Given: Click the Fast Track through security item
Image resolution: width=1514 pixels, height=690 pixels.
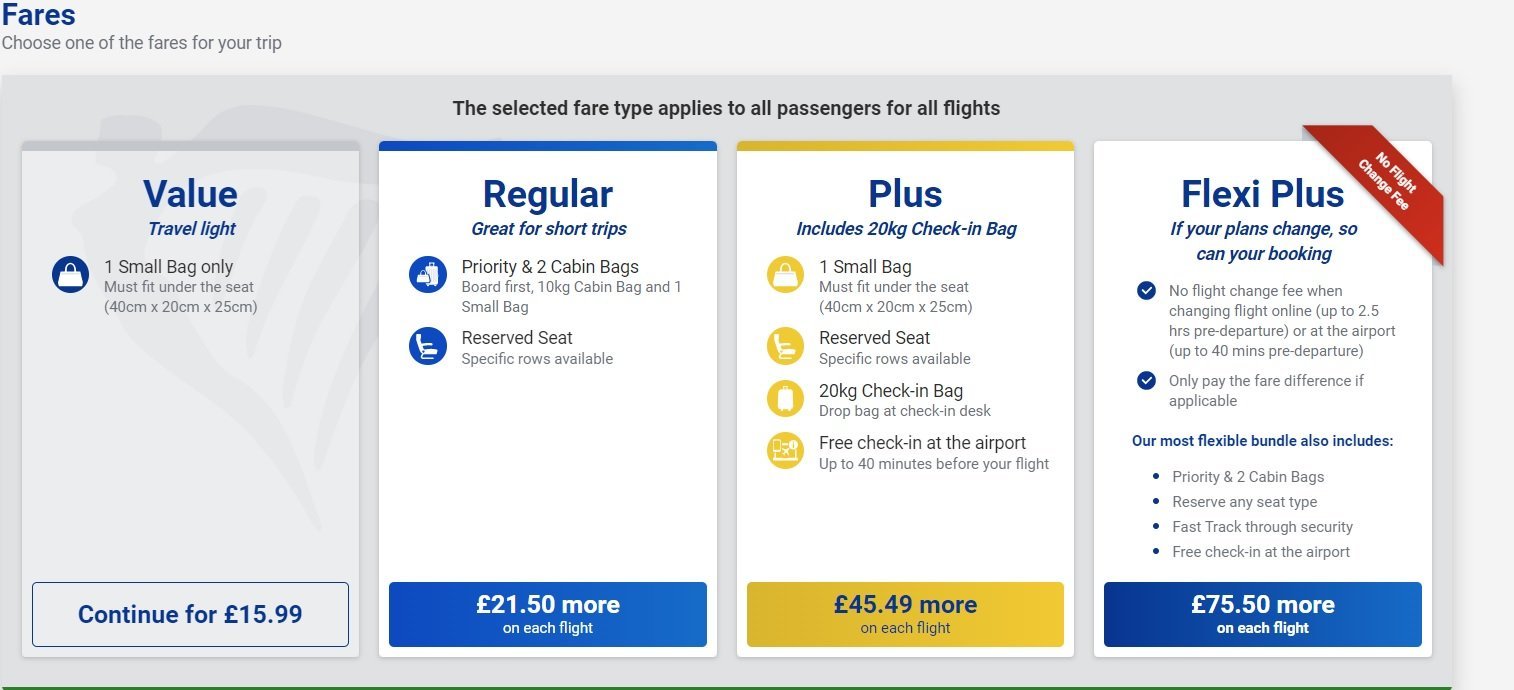Looking at the screenshot, I should coord(1262,527).
